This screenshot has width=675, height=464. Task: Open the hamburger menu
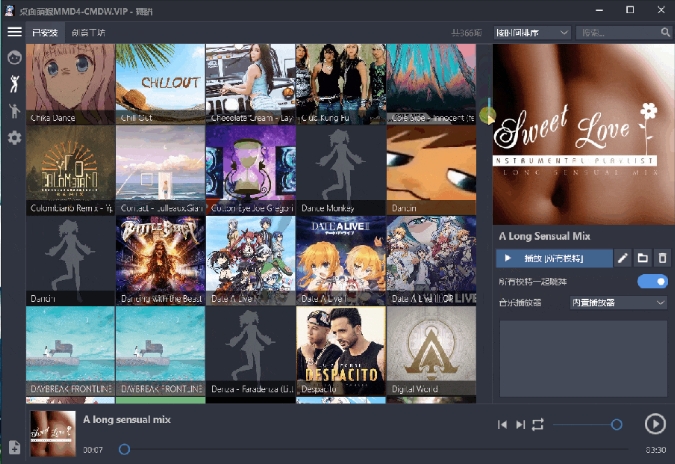point(14,32)
